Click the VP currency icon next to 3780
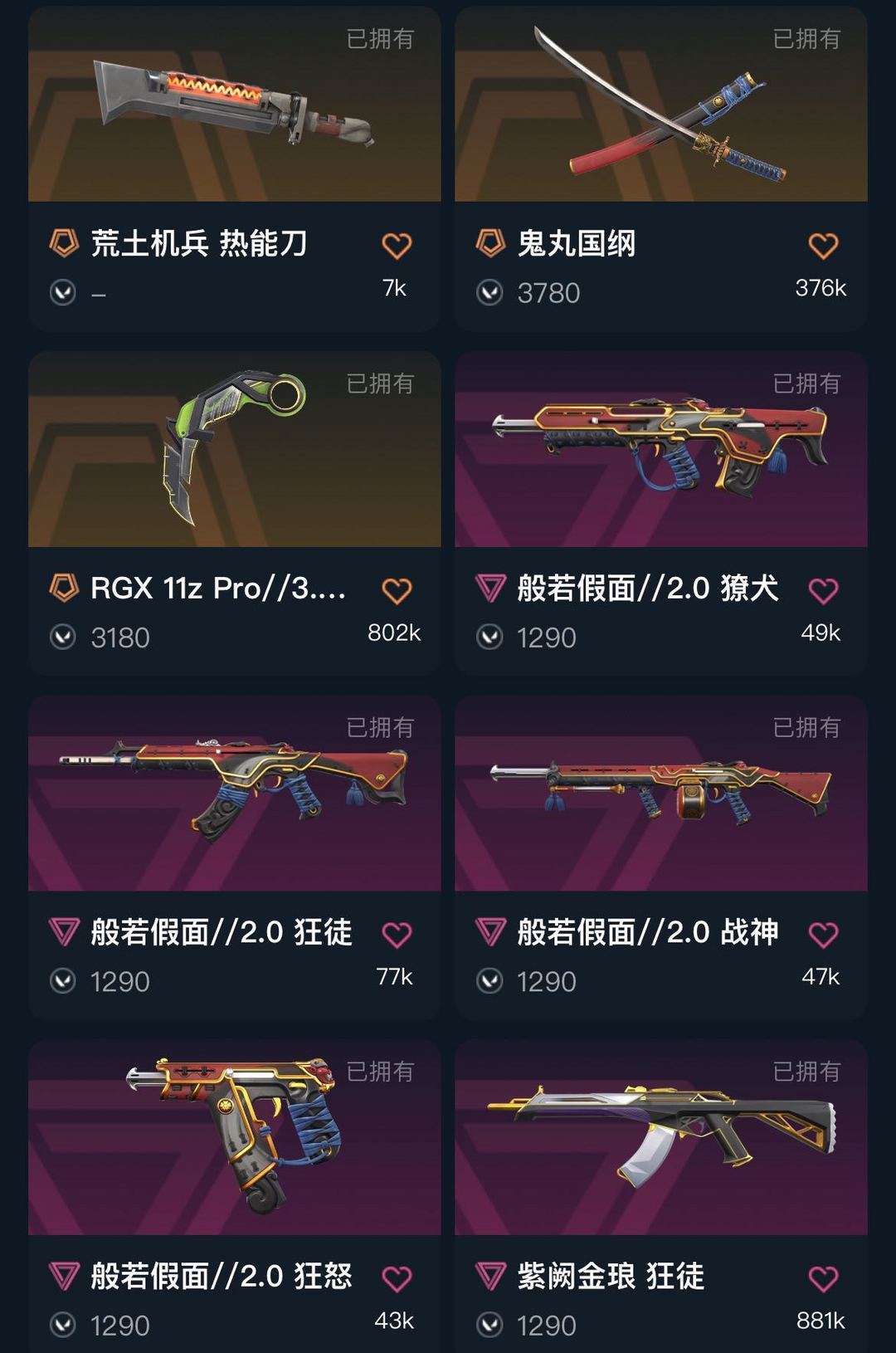The width and height of the screenshot is (896, 1353). click(489, 292)
